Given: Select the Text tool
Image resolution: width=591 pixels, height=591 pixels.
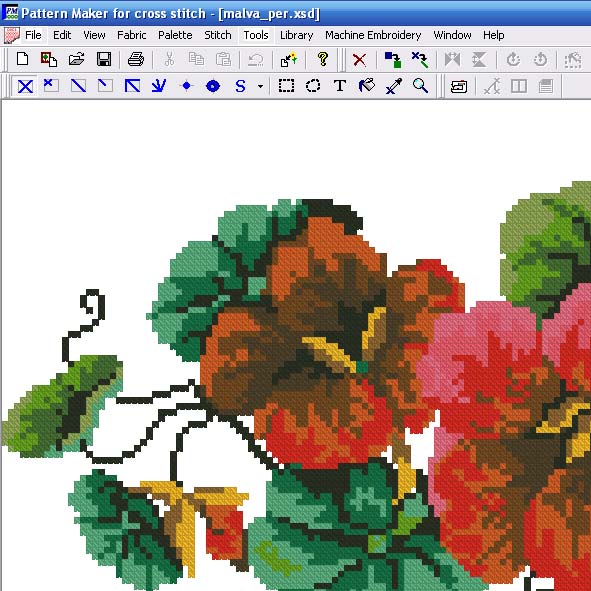Looking at the screenshot, I should [340, 86].
